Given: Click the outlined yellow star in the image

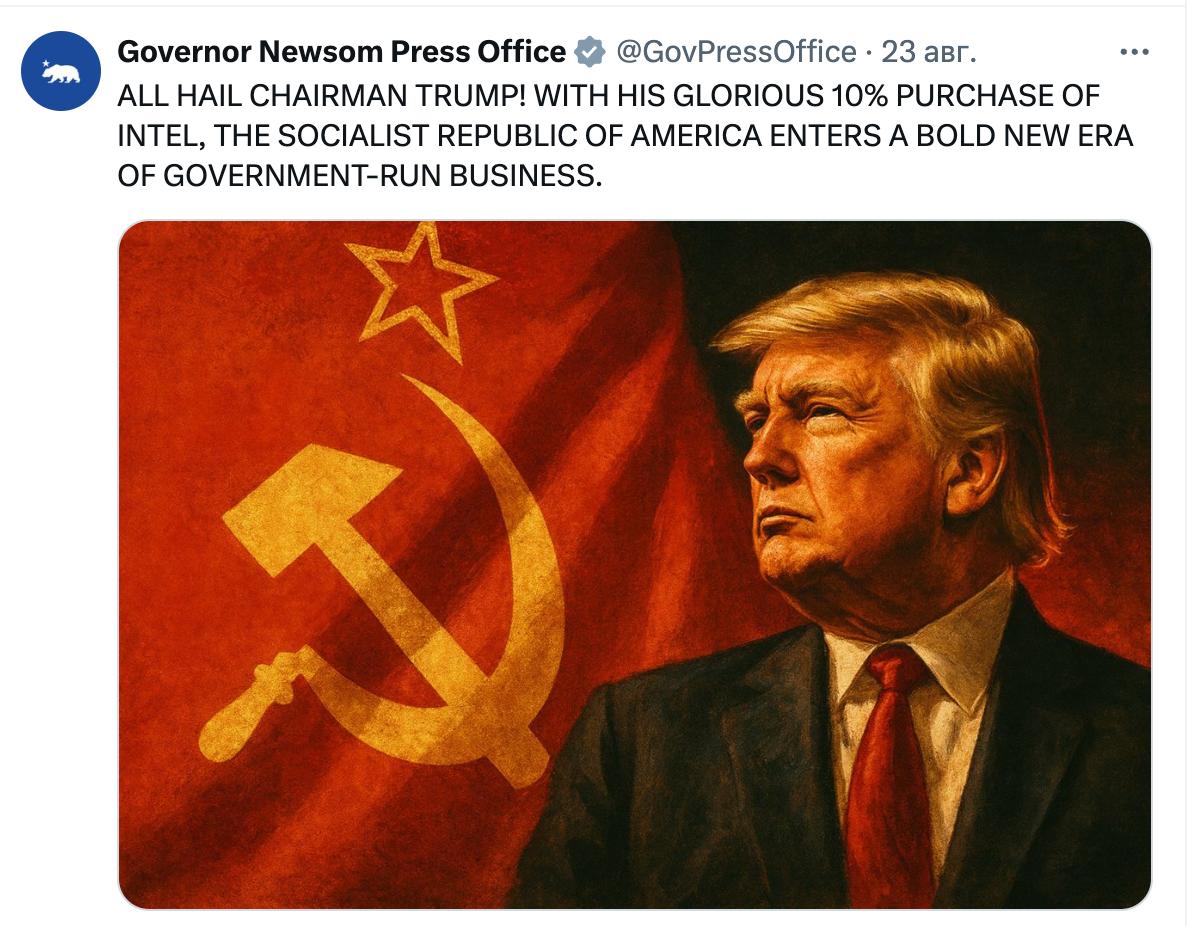Looking at the screenshot, I should [419, 291].
